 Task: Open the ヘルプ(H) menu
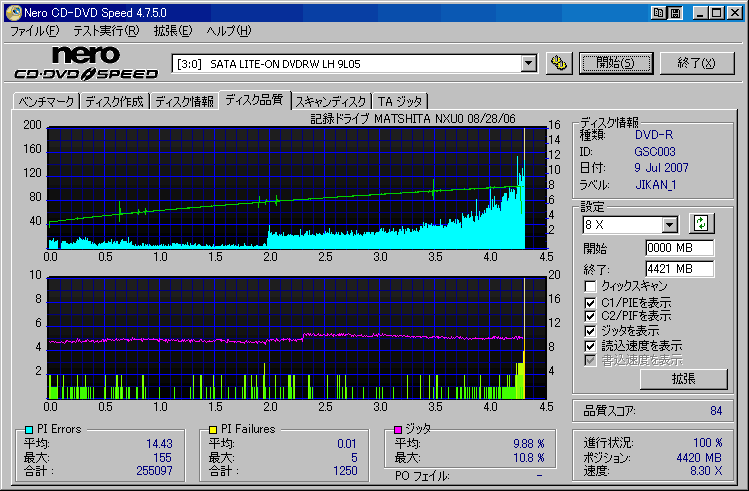tap(228, 31)
